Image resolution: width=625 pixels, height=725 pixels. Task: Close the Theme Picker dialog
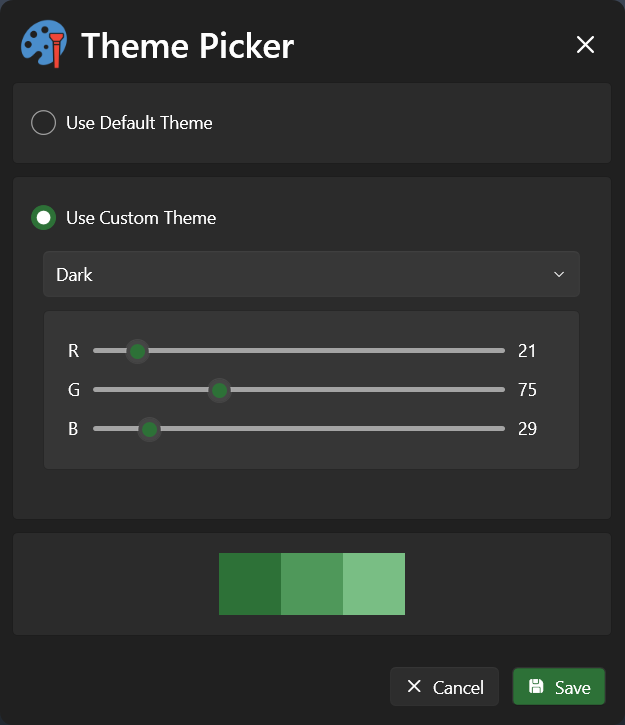coord(585,44)
